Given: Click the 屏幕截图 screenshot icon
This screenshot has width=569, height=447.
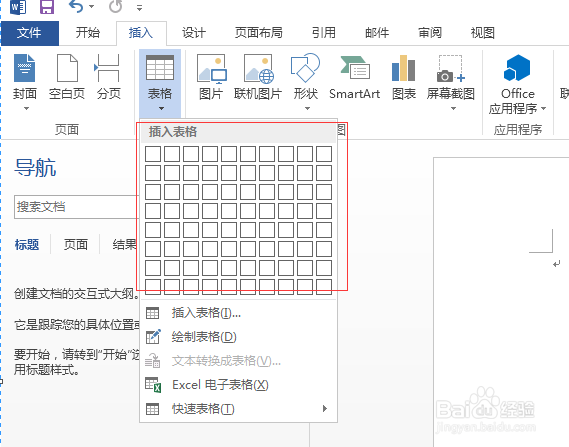Looking at the screenshot, I should pos(451,68).
